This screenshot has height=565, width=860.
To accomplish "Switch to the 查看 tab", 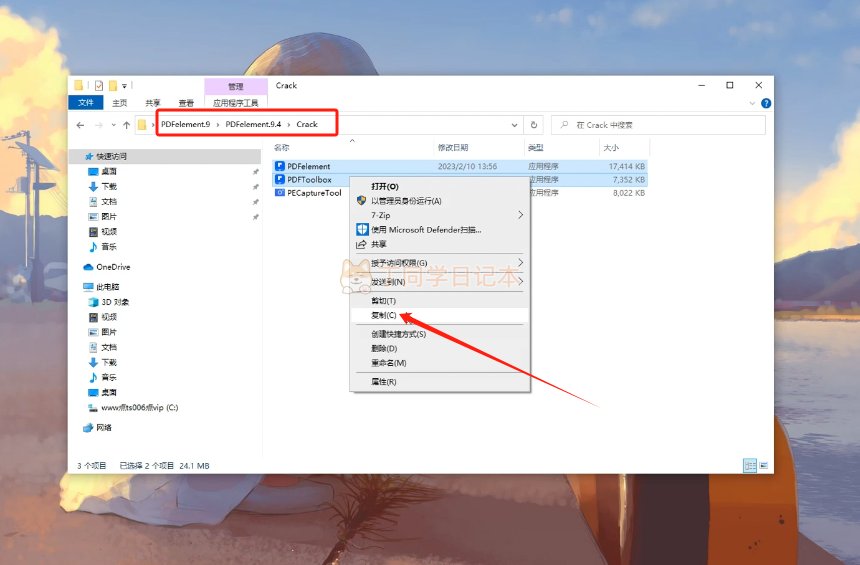I will tap(186, 103).
